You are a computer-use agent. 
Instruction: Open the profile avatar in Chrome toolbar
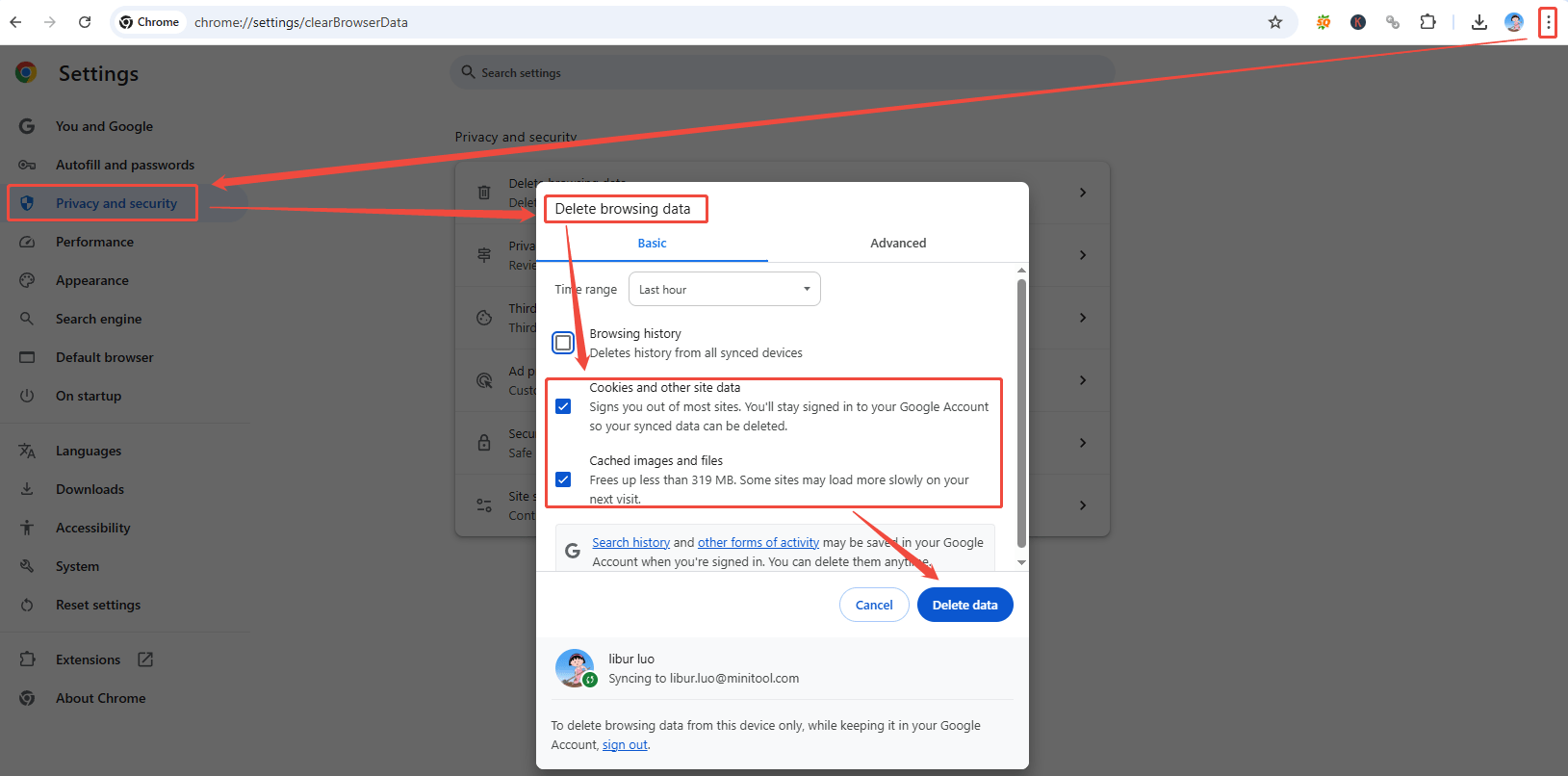click(1514, 22)
